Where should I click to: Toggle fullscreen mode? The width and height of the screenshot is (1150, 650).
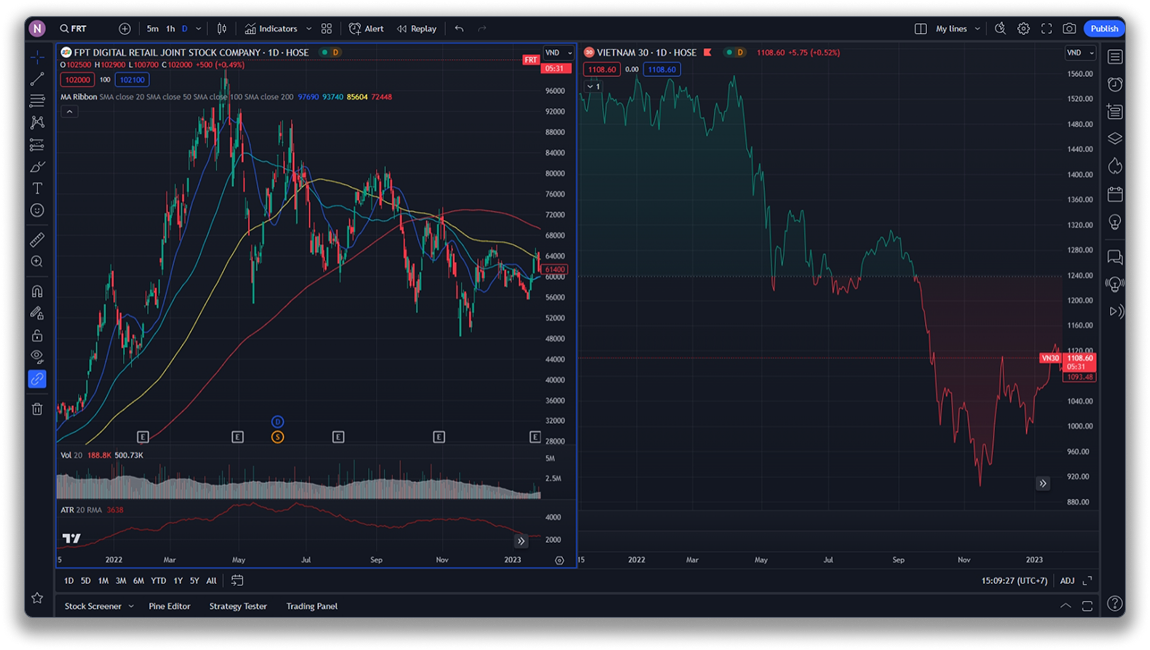[x=1047, y=29]
